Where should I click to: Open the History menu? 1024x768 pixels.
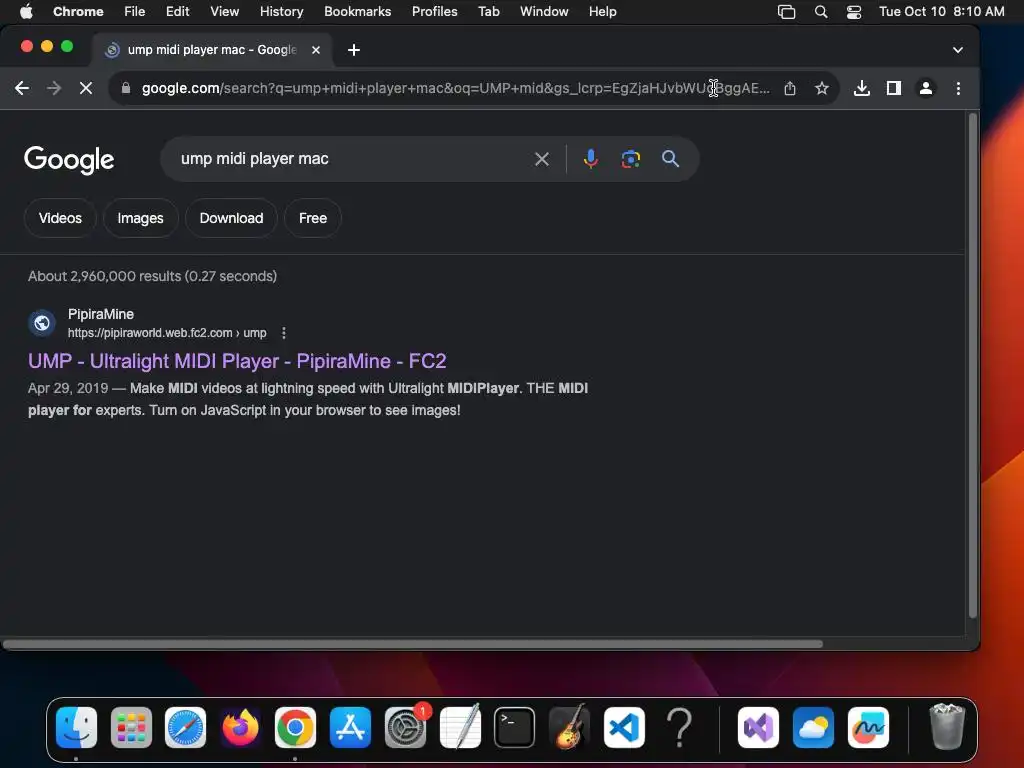(x=281, y=11)
